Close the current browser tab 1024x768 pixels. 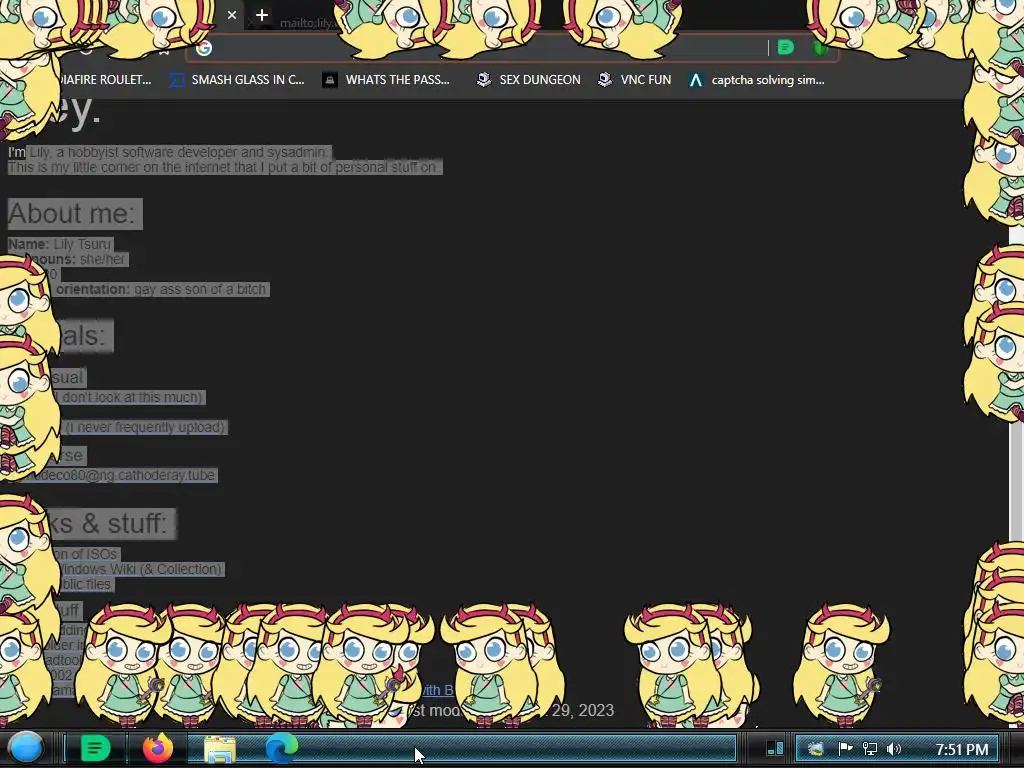click(232, 15)
